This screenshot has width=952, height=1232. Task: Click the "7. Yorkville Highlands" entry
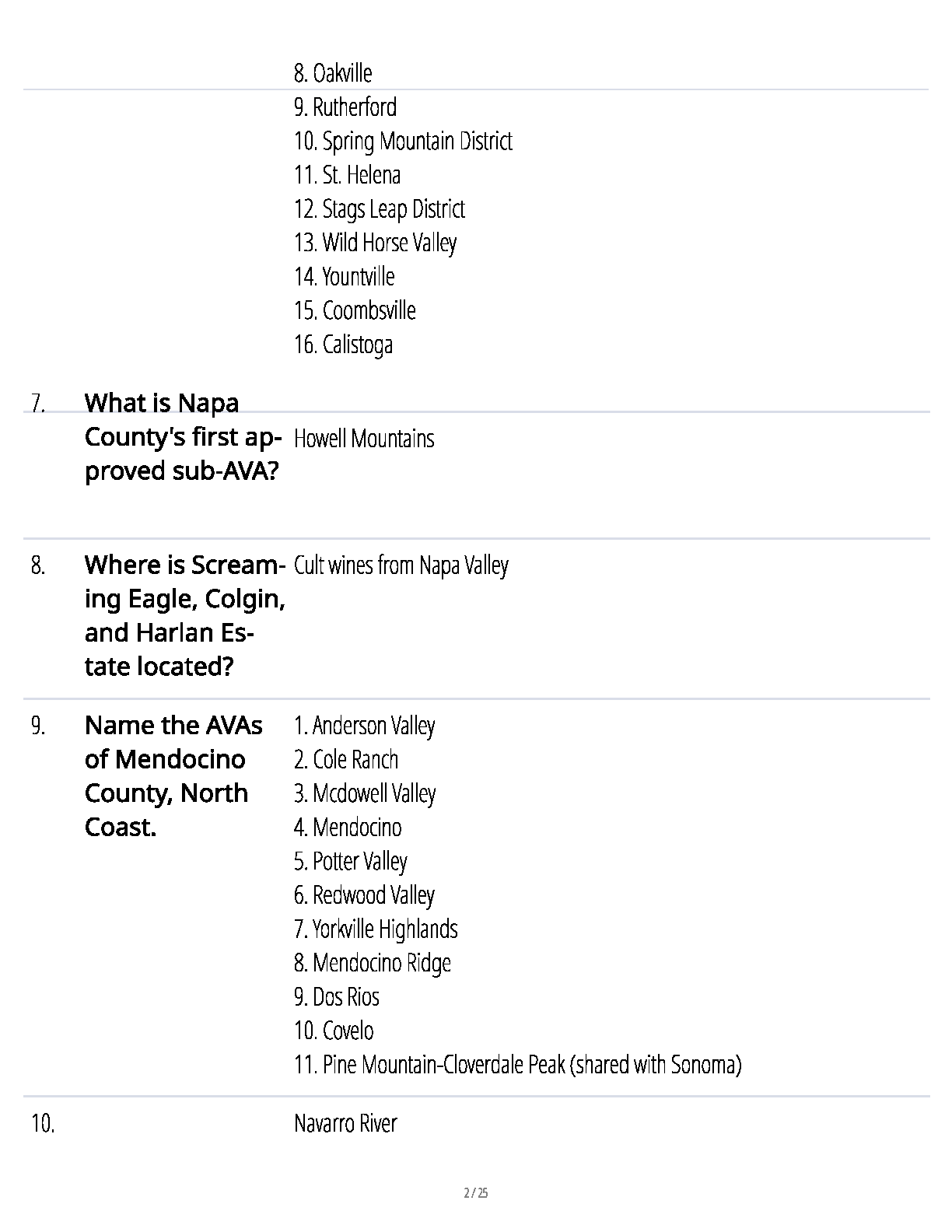coord(376,929)
